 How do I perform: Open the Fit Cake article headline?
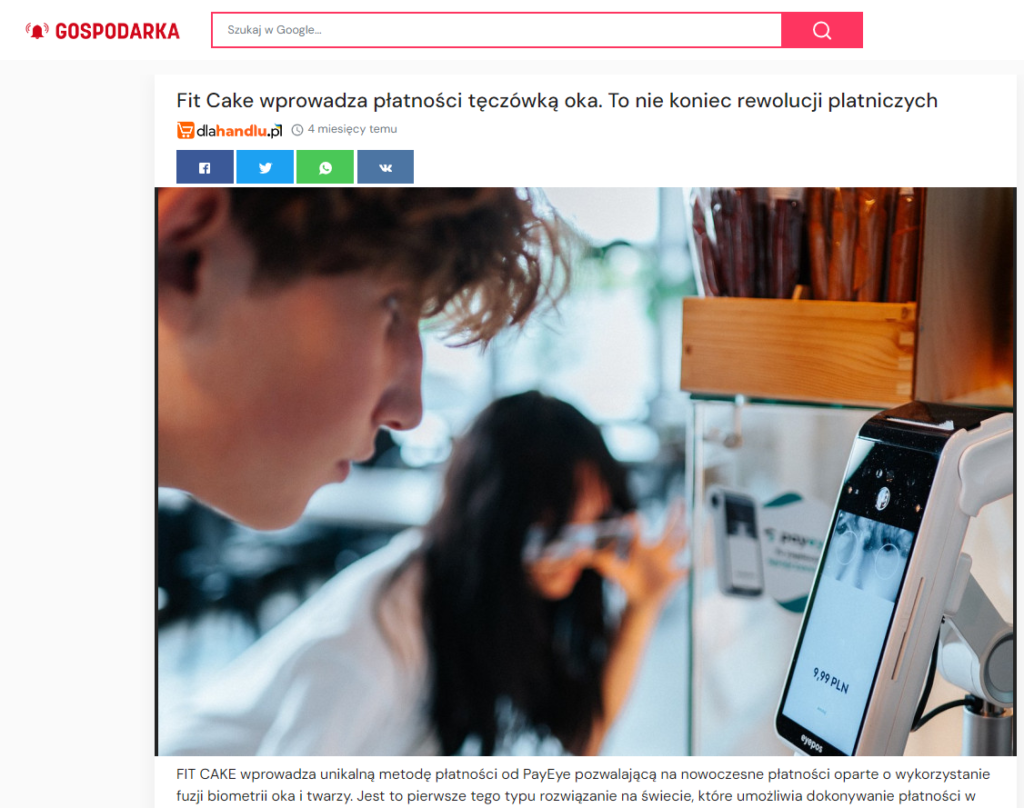[556, 101]
